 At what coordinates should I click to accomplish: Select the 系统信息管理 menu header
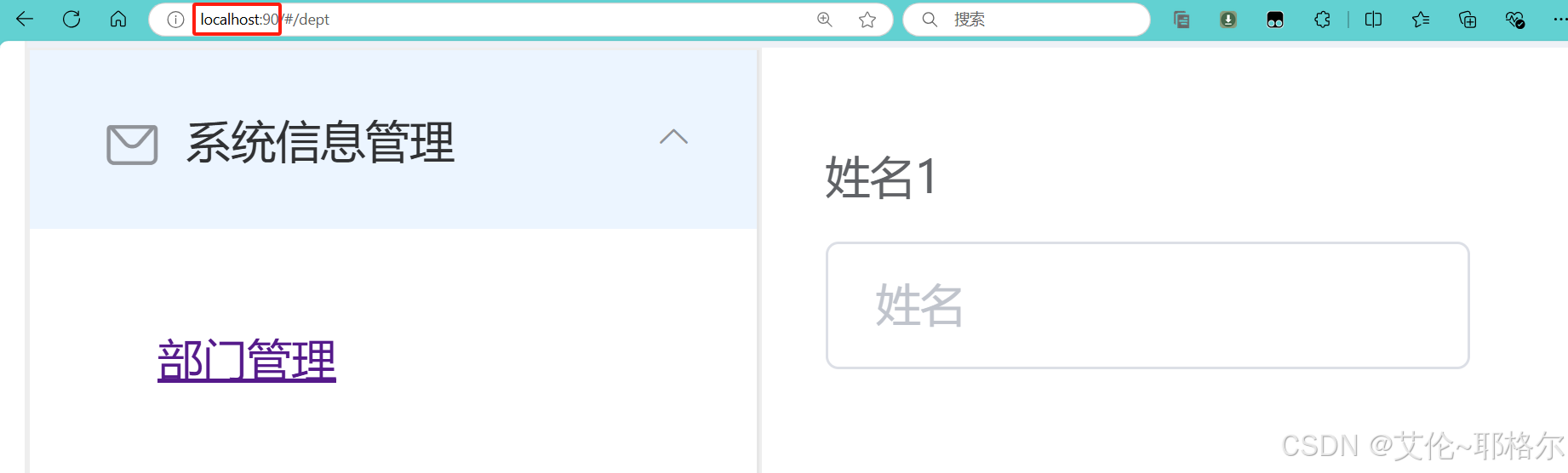[x=393, y=140]
